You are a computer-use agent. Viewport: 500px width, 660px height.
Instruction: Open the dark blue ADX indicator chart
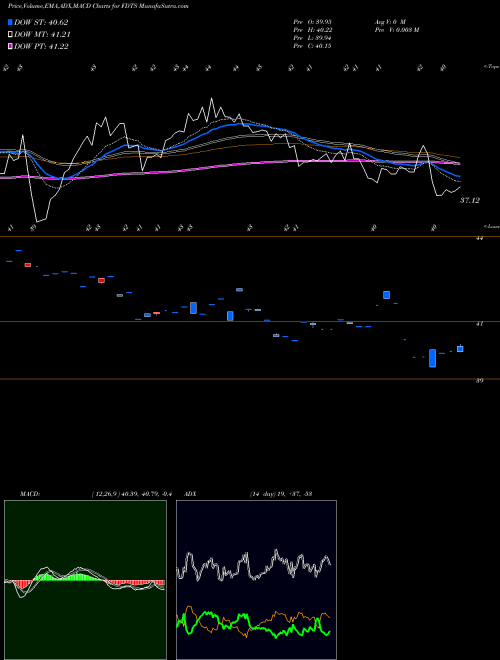tap(256, 580)
